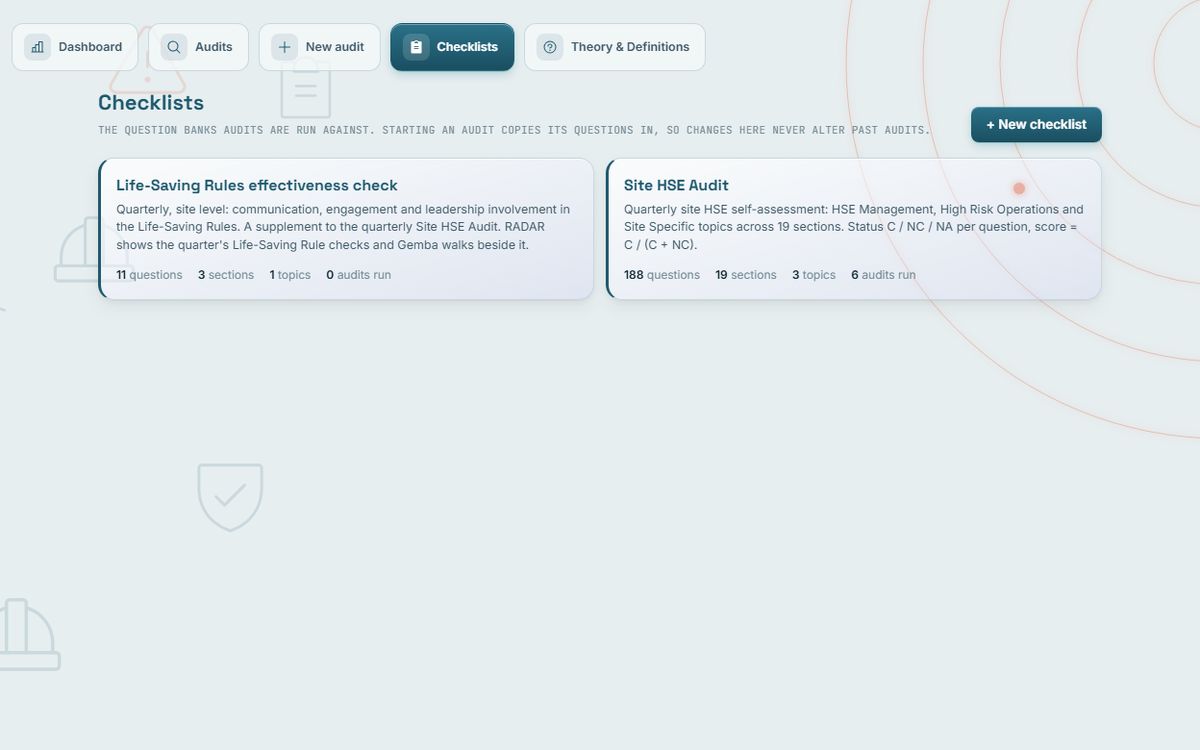Click the New audit plus icon
Viewport: 1200px width, 750px height.
[x=284, y=47]
